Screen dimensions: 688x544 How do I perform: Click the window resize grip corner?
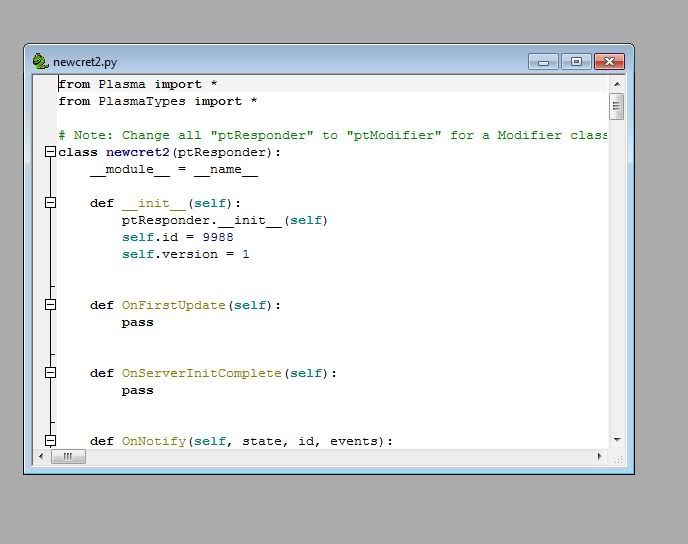(618, 459)
